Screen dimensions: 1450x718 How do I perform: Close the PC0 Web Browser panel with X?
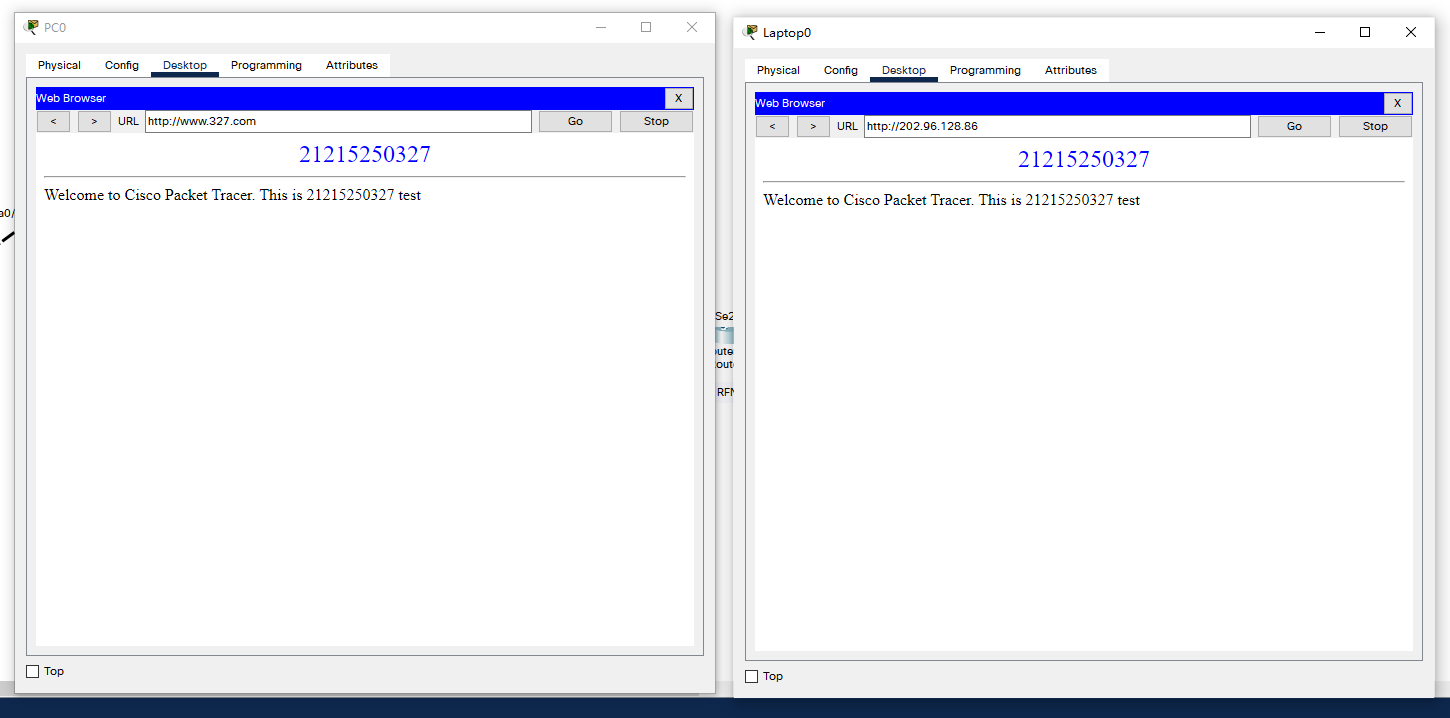click(x=678, y=98)
